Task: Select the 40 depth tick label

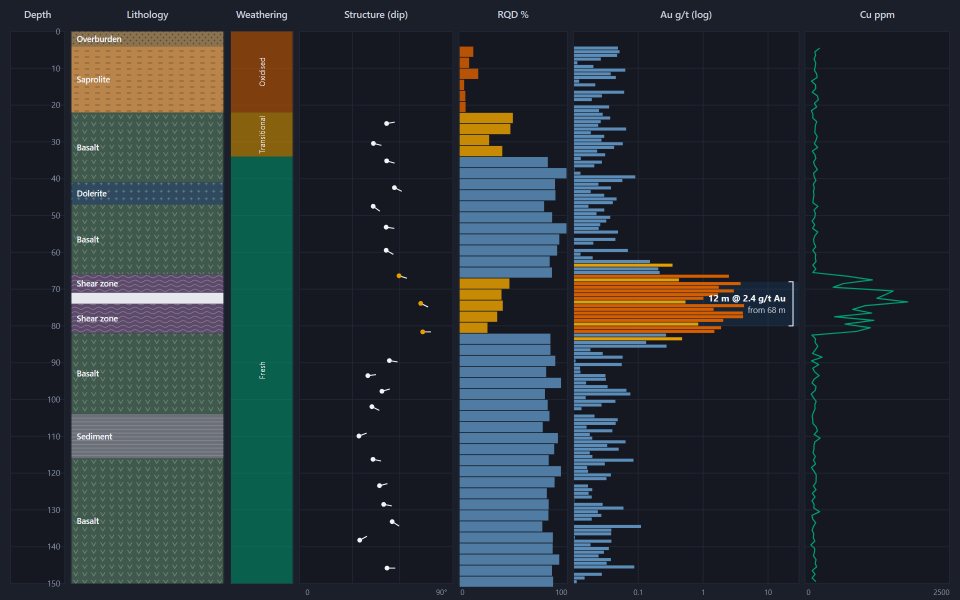Action: (56, 179)
